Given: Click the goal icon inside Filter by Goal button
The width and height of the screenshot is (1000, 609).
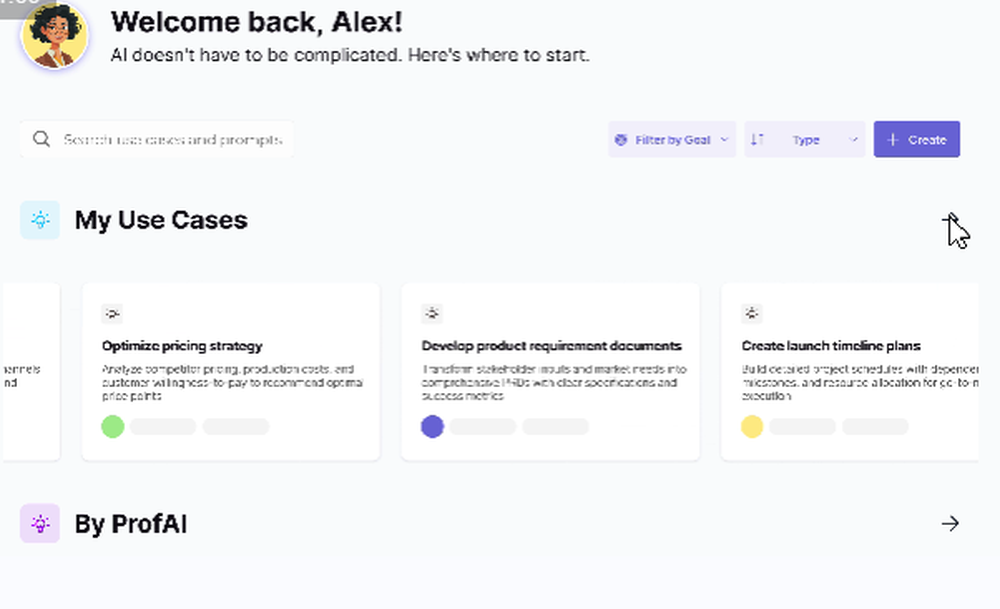Looking at the screenshot, I should (x=622, y=139).
